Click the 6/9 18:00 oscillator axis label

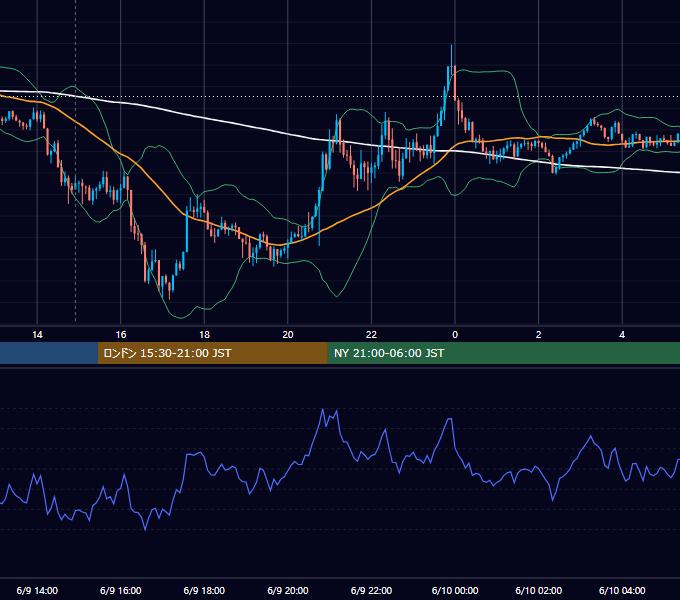tap(204, 590)
